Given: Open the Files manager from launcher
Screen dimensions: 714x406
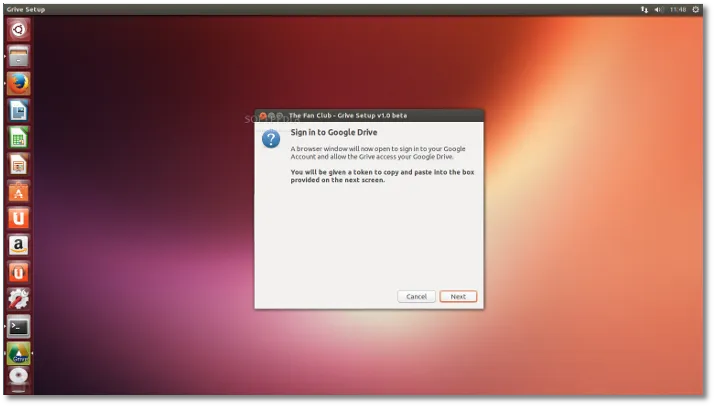Looking at the screenshot, I should coord(18,56).
